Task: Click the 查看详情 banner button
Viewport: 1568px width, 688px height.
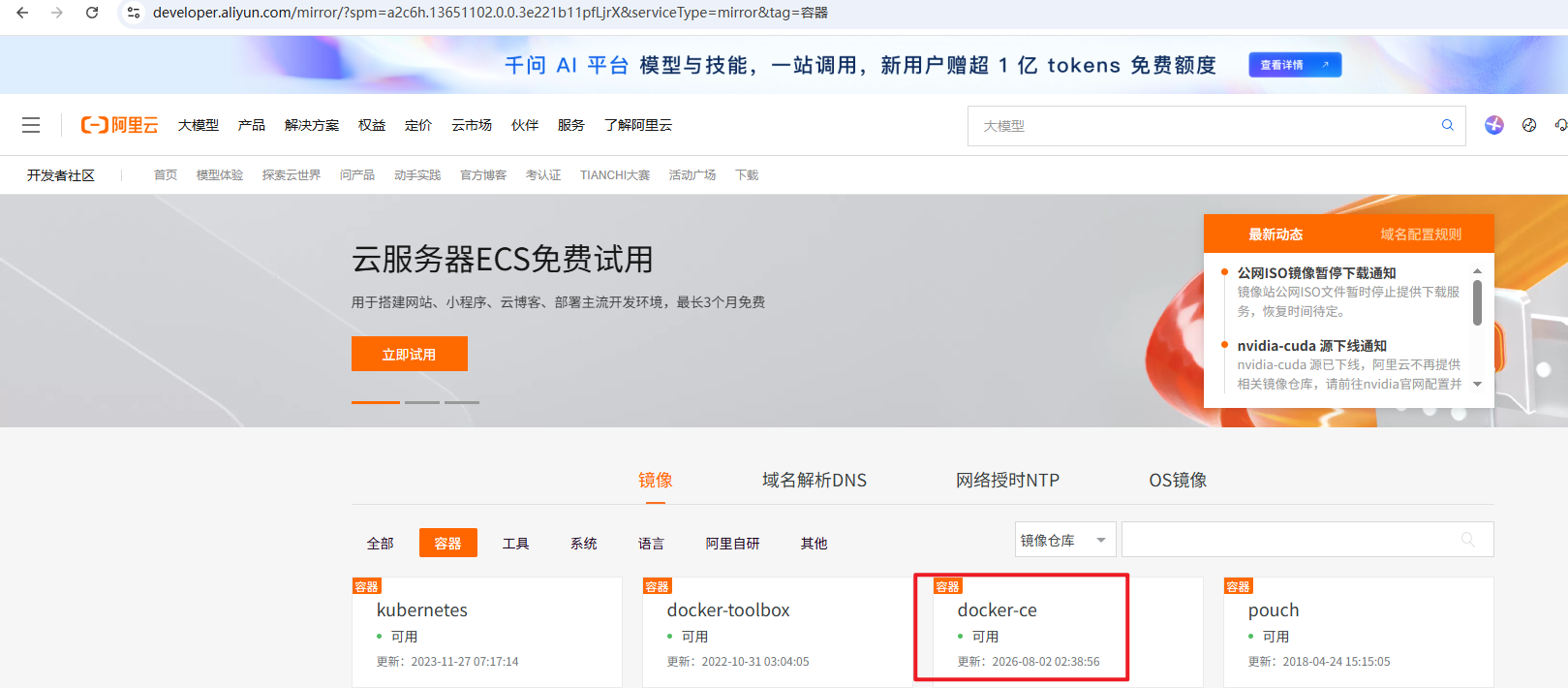Action: click(1295, 65)
